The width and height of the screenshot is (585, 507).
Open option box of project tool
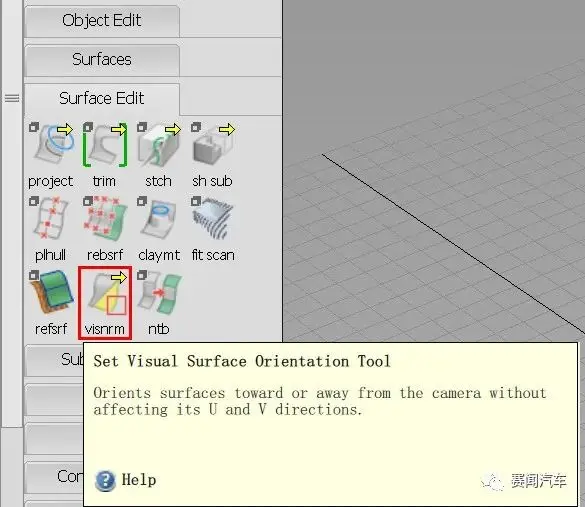34,127
